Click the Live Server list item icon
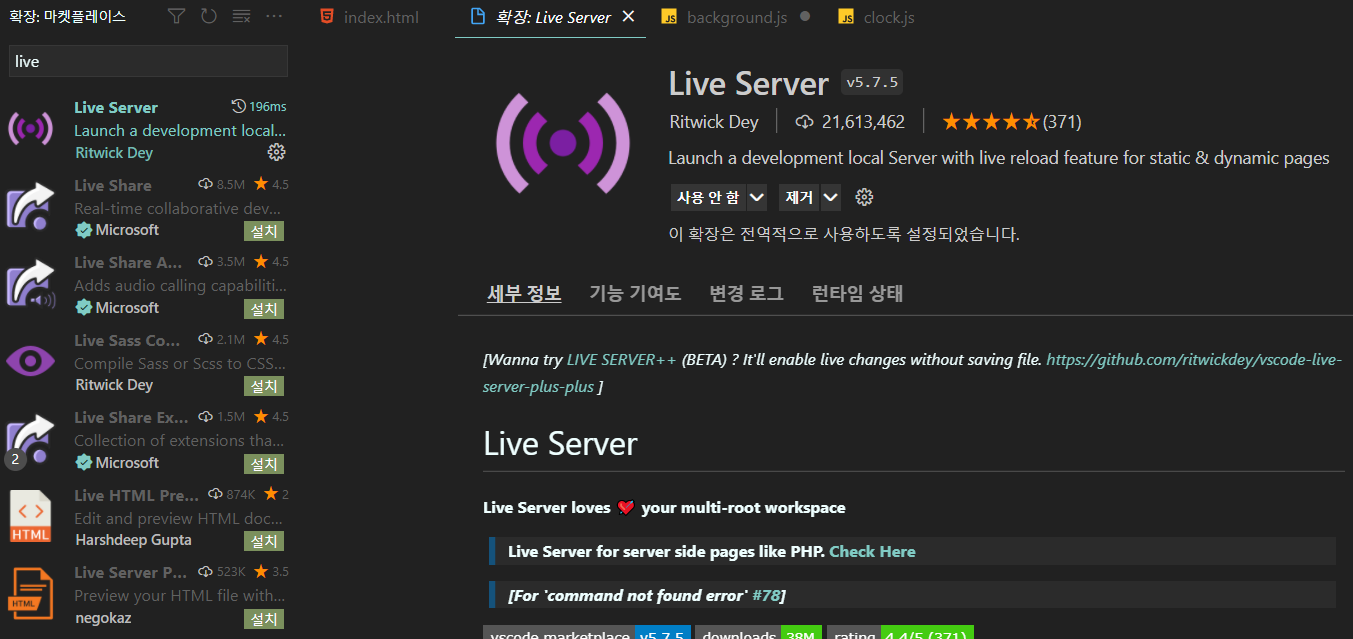 pyautogui.click(x=31, y=128)
